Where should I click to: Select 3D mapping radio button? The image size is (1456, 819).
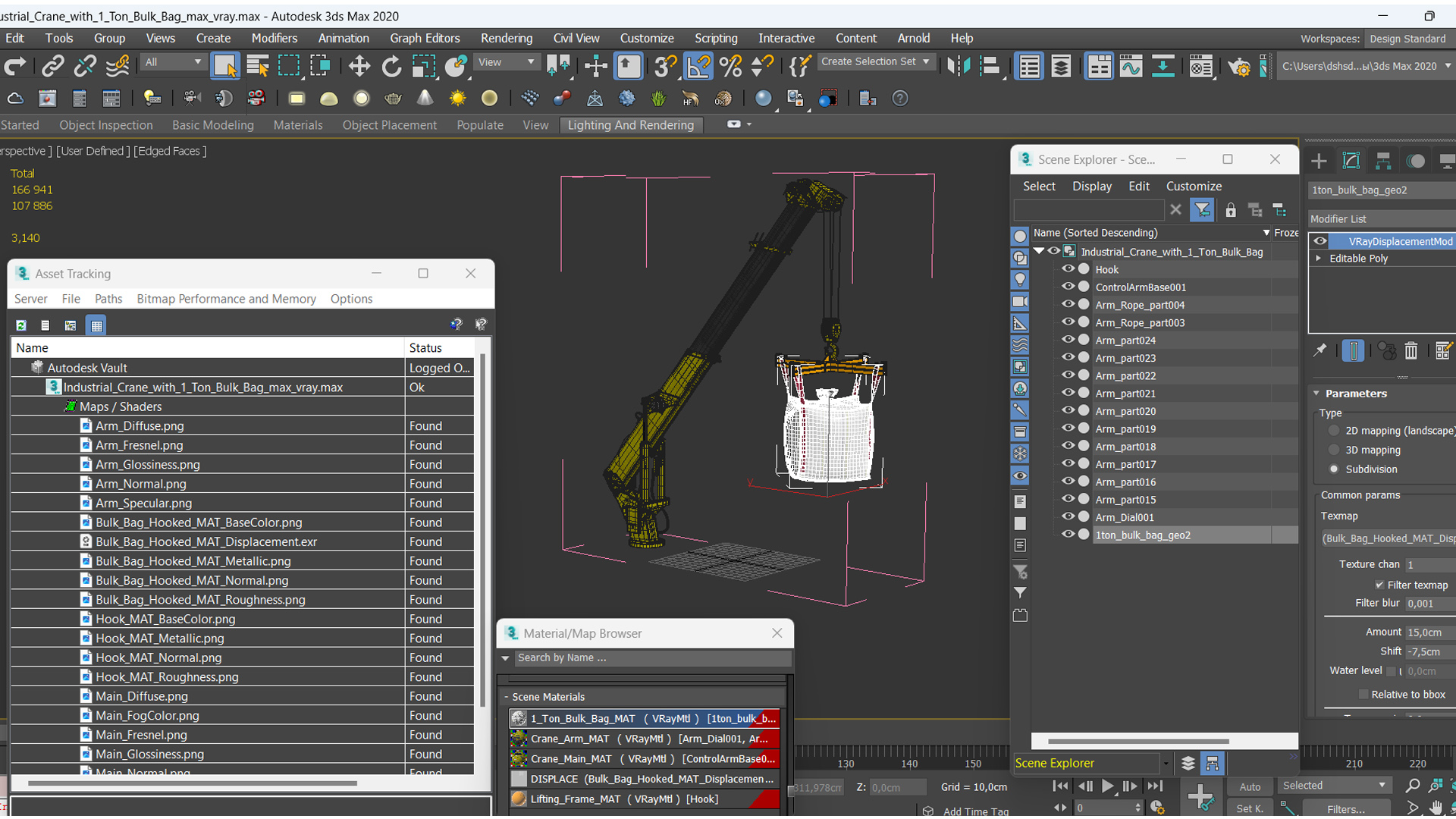1334,450
